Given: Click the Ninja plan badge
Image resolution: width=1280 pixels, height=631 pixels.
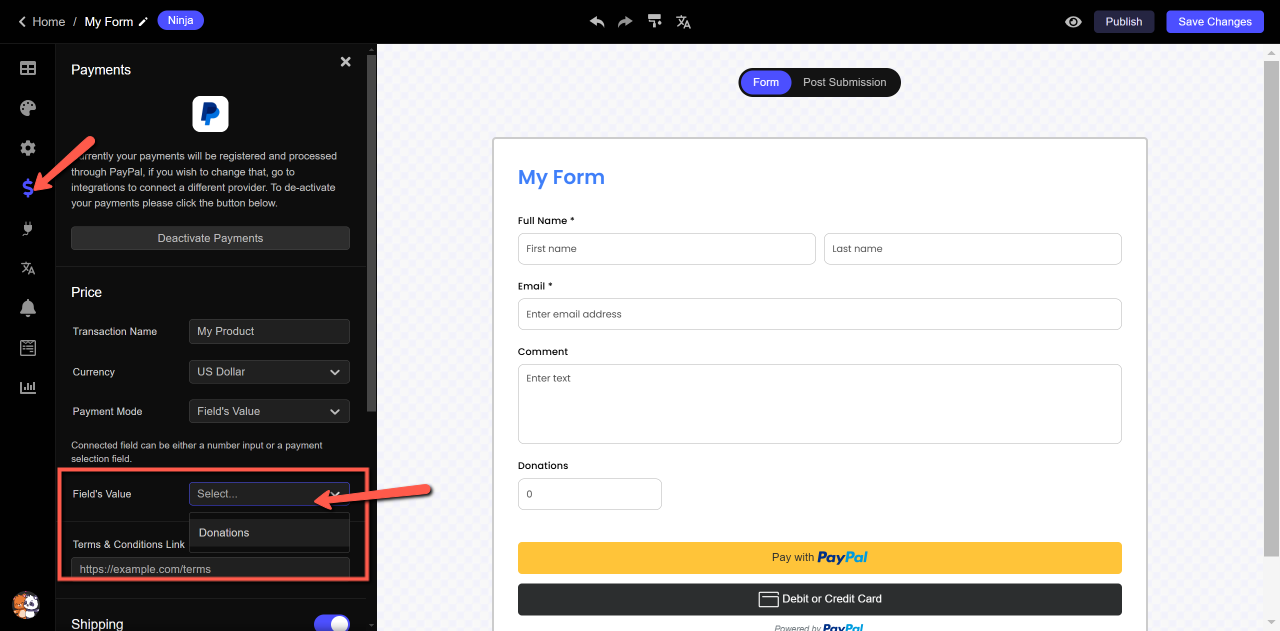Looking at the screenshot, I should 181,20.
